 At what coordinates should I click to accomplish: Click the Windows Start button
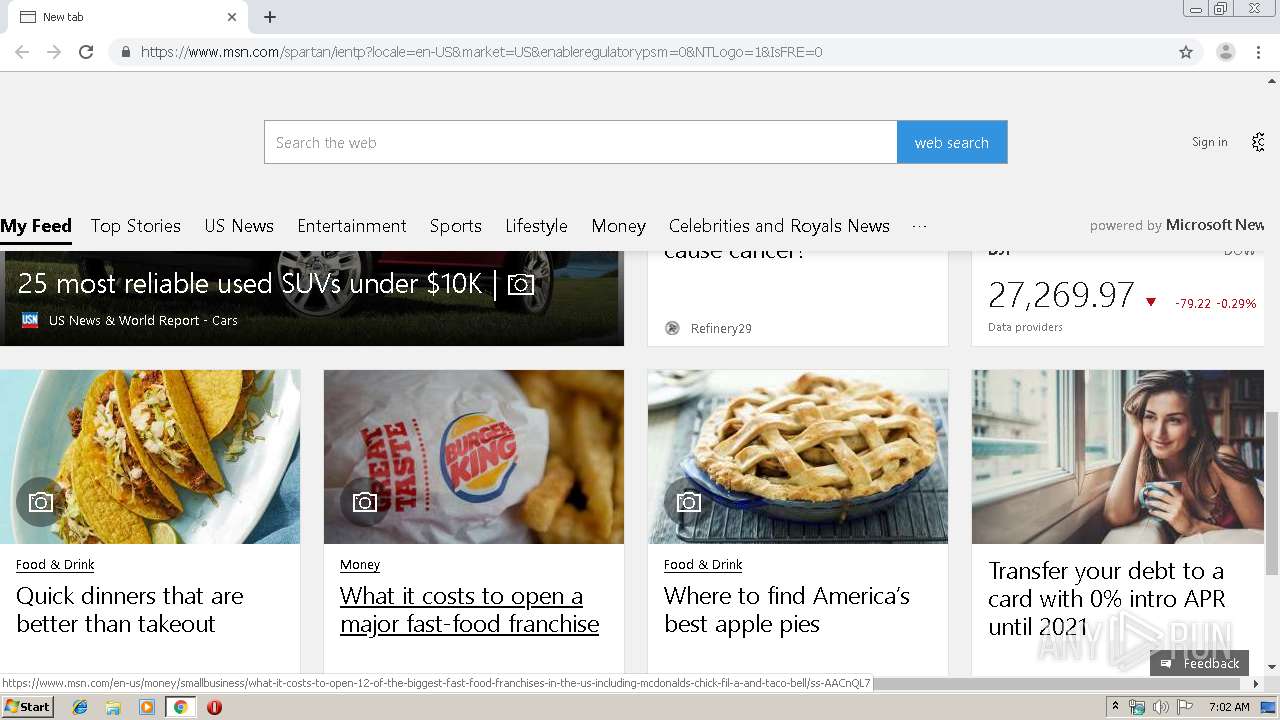[28, 707]
